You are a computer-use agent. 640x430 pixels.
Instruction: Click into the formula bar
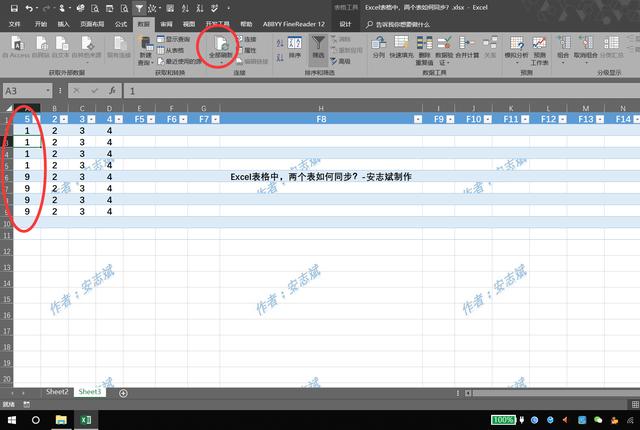click(382, 91)
